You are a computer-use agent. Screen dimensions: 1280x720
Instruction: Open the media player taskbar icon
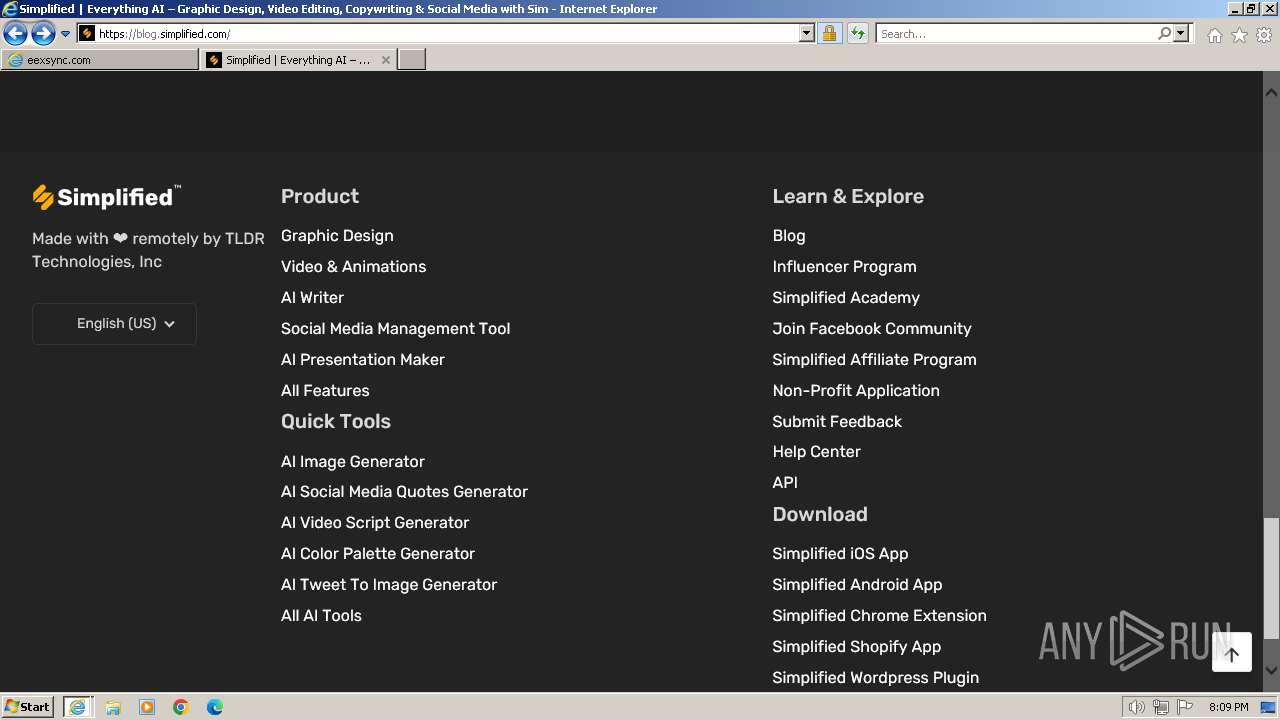pyautogui.click(x=147, y=707)
